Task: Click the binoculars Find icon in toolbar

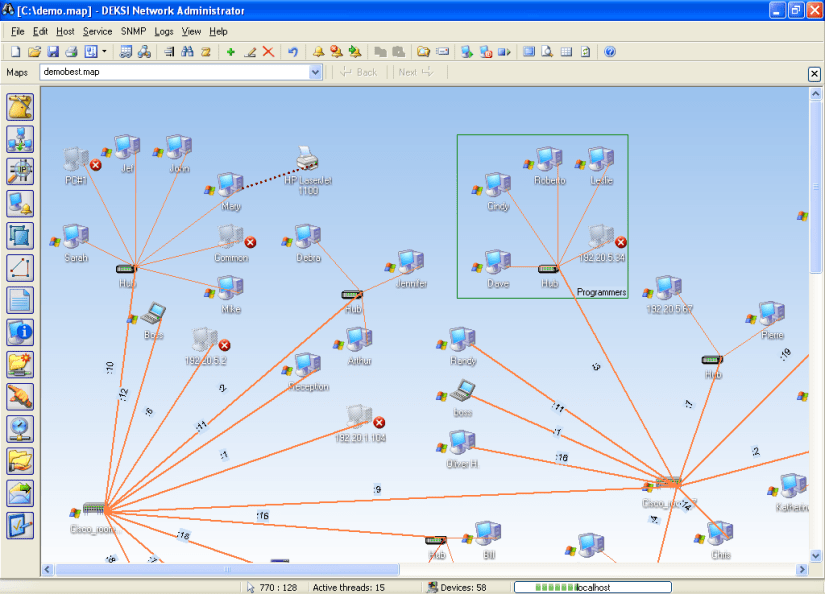Action: click(x=187, y=51)
